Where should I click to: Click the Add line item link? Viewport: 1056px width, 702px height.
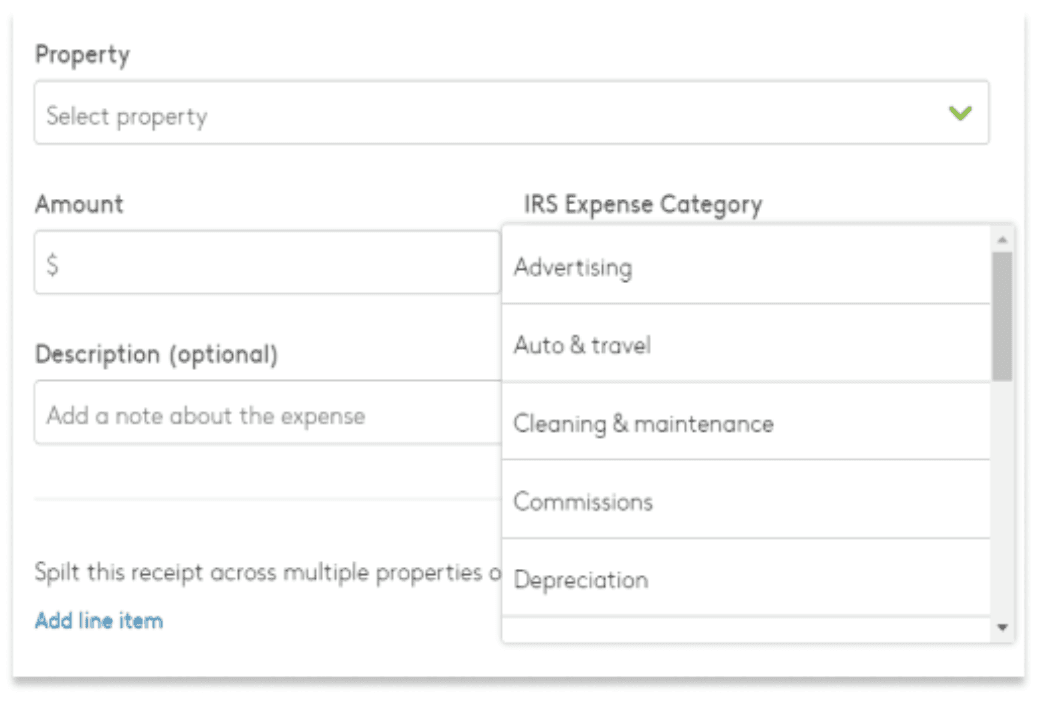point(98,621)
